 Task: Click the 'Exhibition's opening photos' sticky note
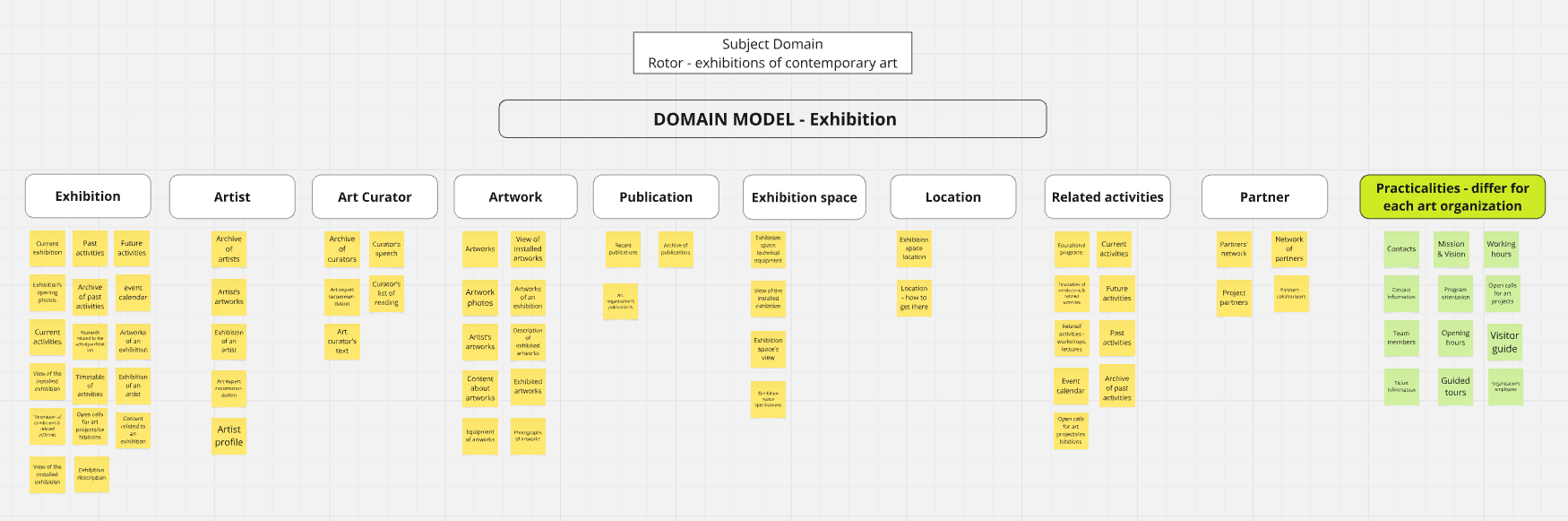pyautogui.click(x=47, y=293)
